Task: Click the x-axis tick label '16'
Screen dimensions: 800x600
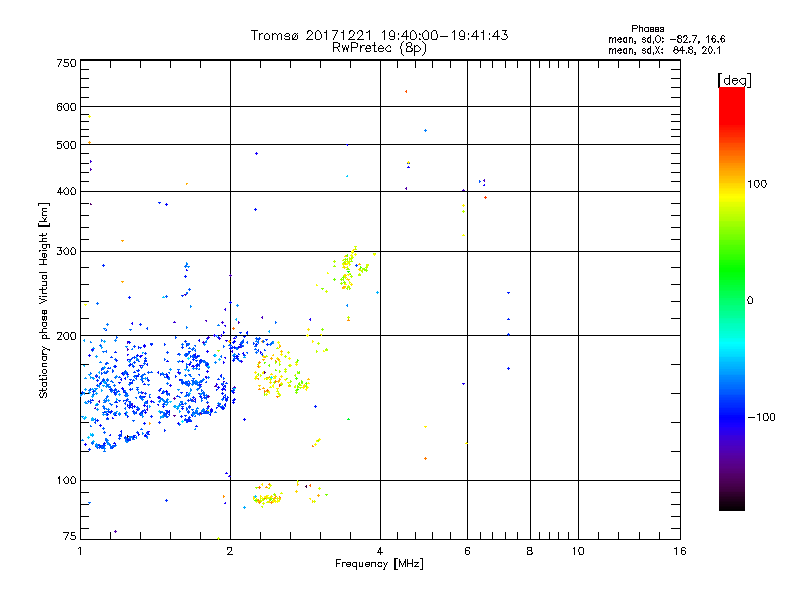Action: point(680,551)
